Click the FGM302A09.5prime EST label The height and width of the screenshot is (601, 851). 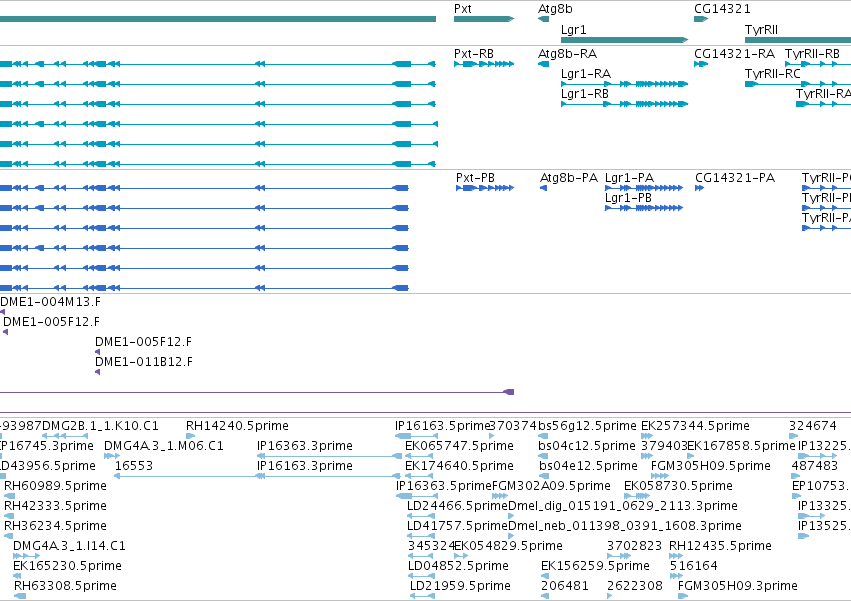[x=551, y=485]
